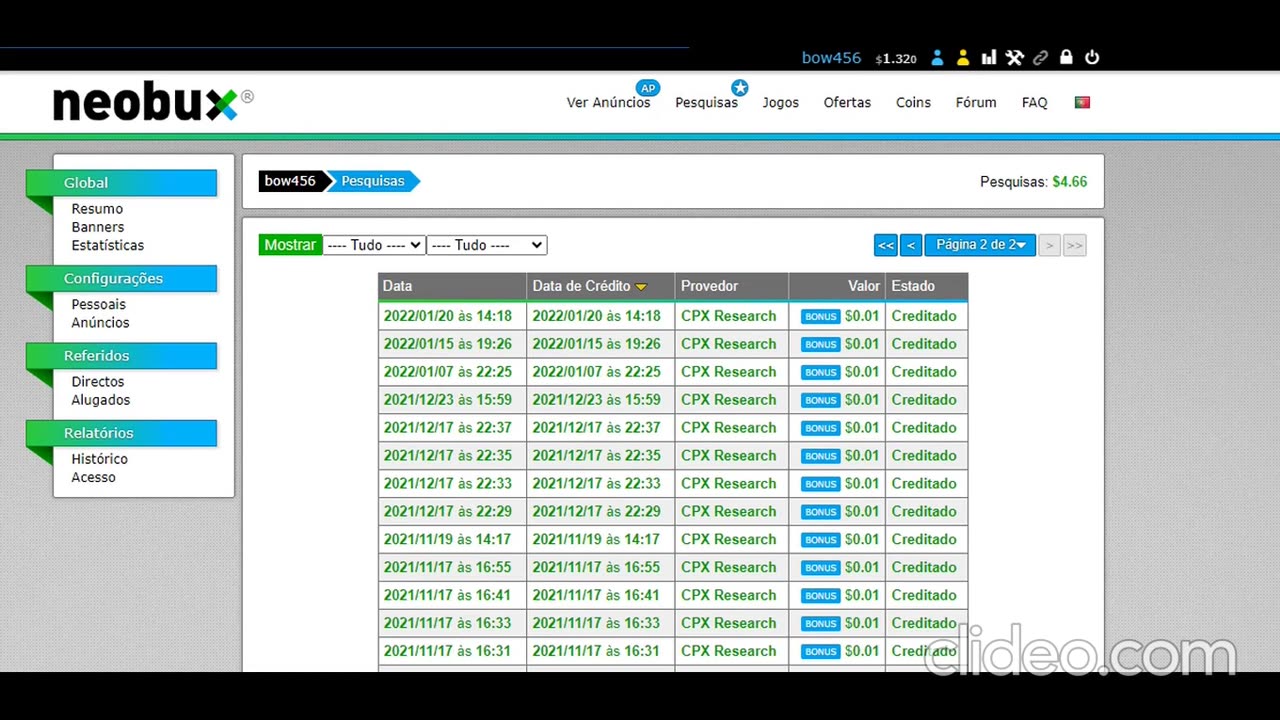Open Estatísticas in the sidebar
The height and width of the screenshot is (720, 1280).
tap(108, 245)
